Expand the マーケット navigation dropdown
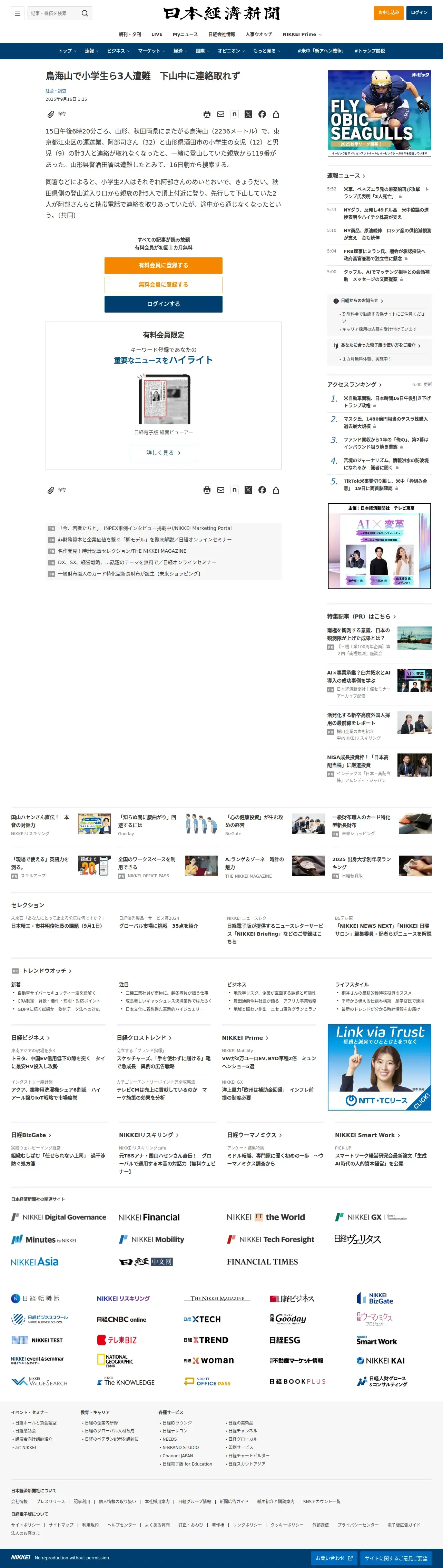 (x=151, y=51)
